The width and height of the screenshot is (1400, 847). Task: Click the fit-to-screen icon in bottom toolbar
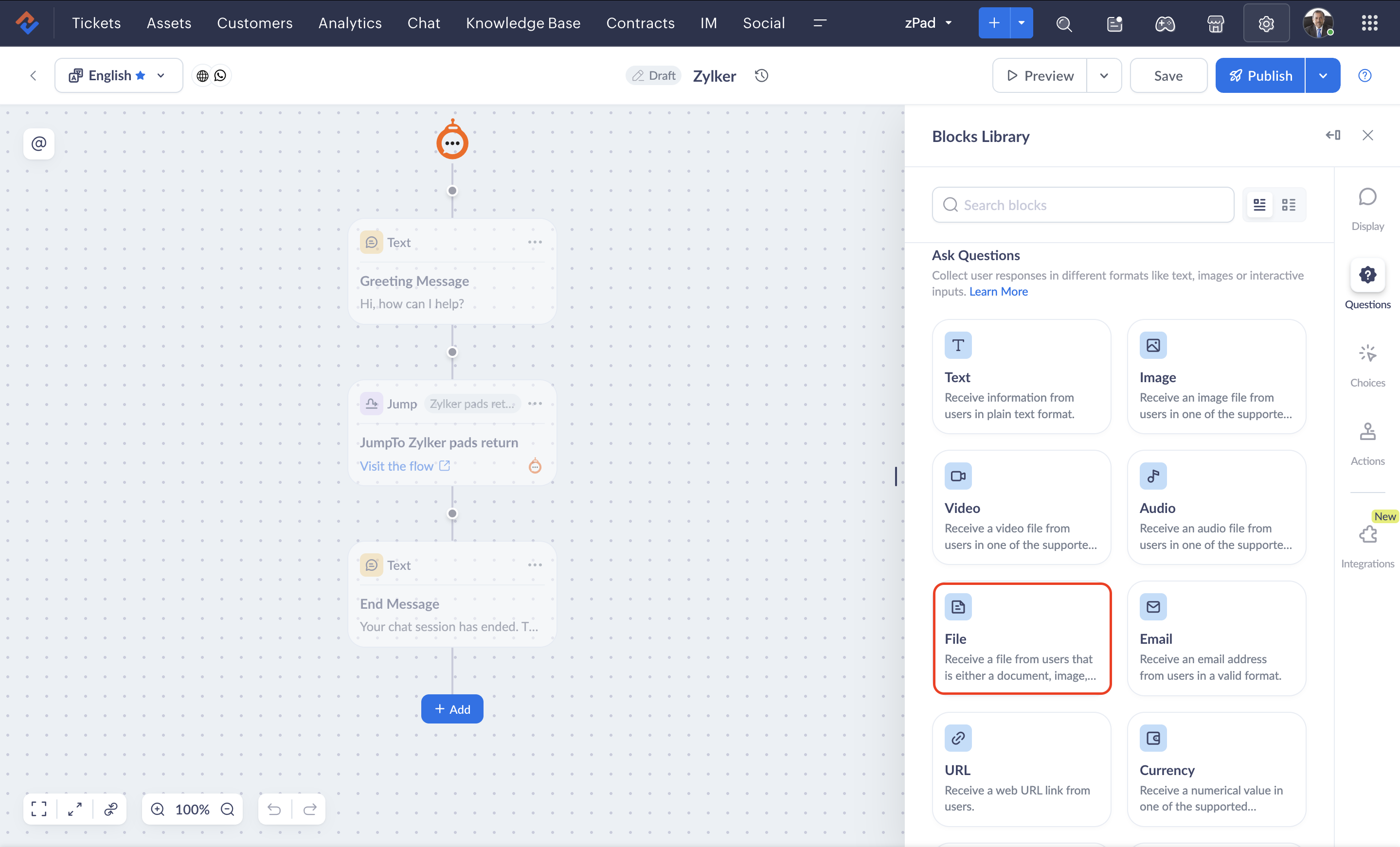click(38, 809)
